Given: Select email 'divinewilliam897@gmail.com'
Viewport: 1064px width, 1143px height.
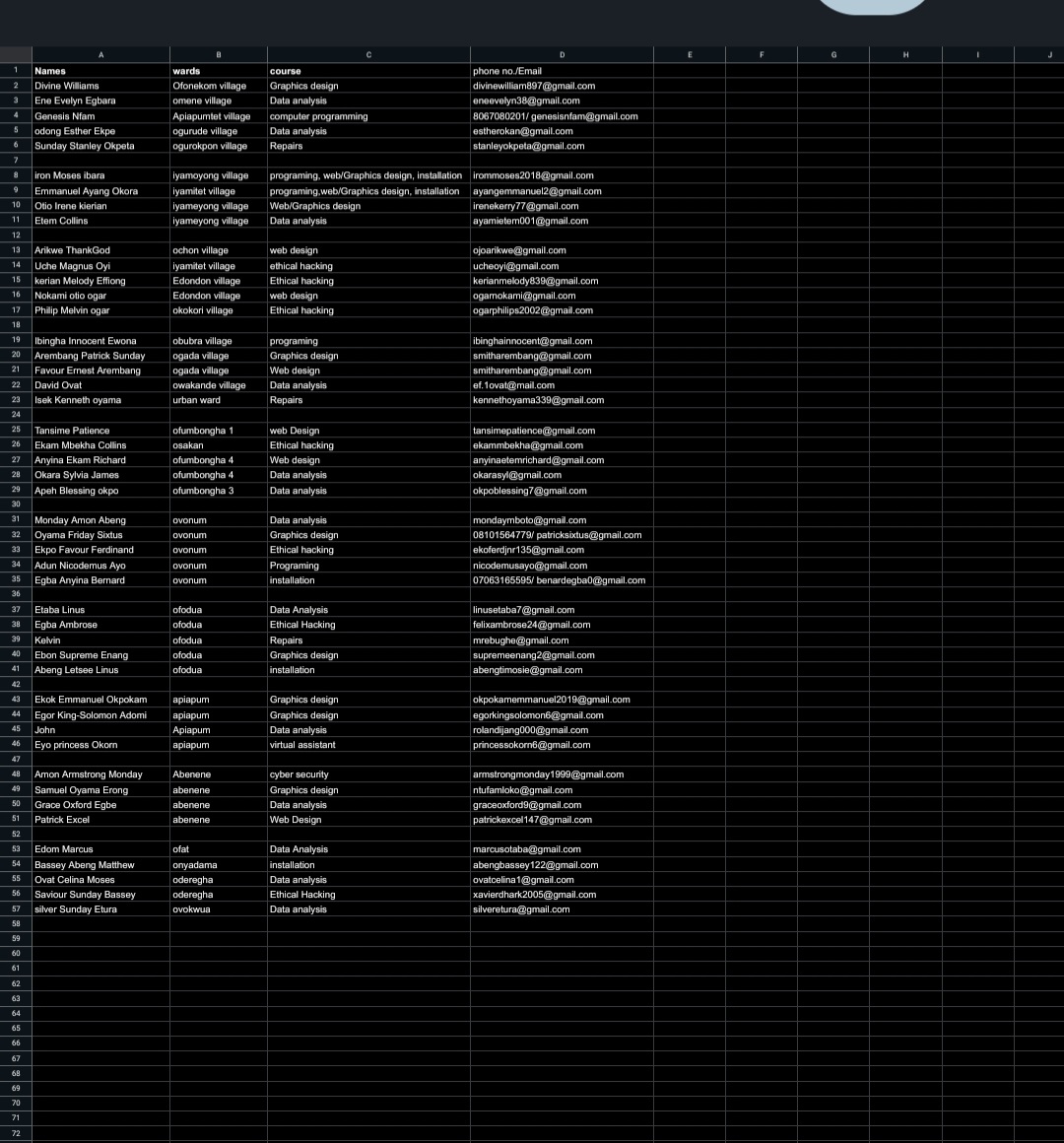Looking at the screenshot, I should 562,86.
